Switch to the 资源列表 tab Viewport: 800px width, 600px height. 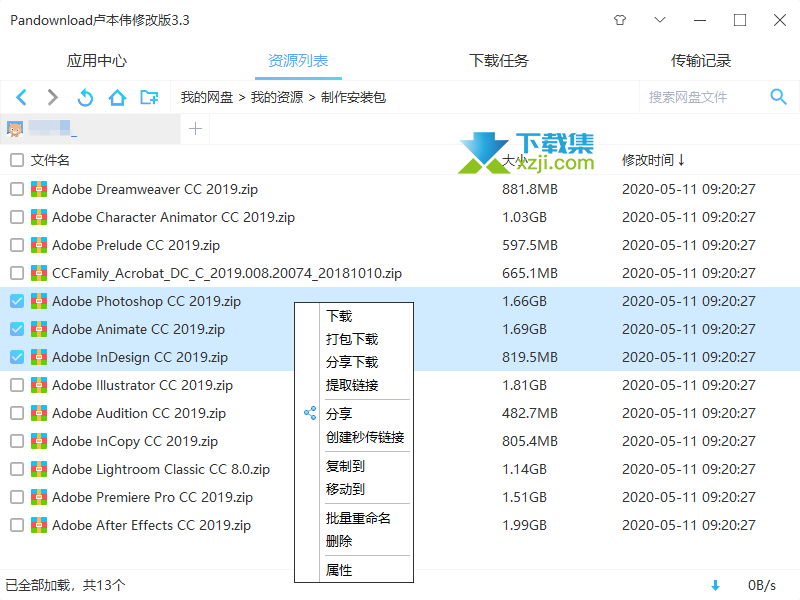(298, 61)
